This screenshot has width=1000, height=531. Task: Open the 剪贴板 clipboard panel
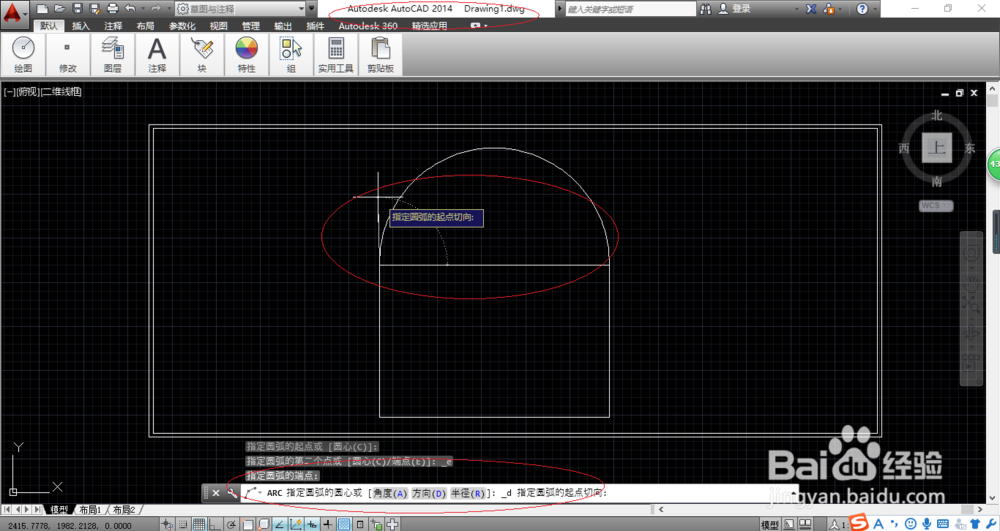tap(381, 54)
